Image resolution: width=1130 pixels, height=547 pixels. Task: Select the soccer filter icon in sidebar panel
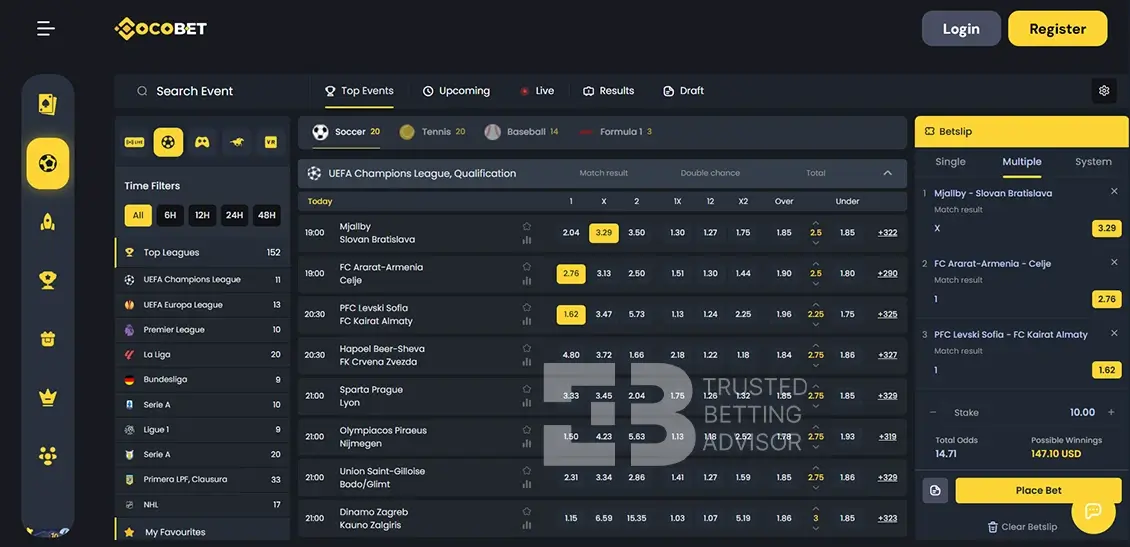point(169,142)
